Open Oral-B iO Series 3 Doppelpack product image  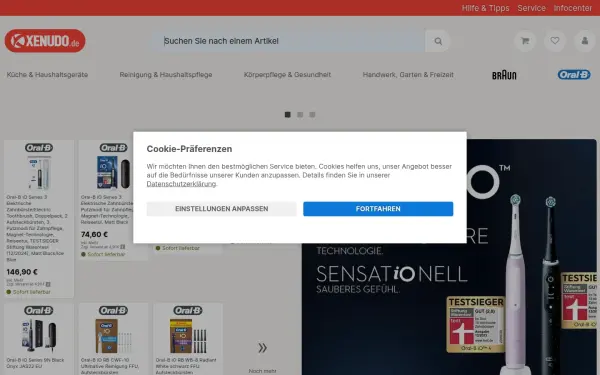(39, 173)
